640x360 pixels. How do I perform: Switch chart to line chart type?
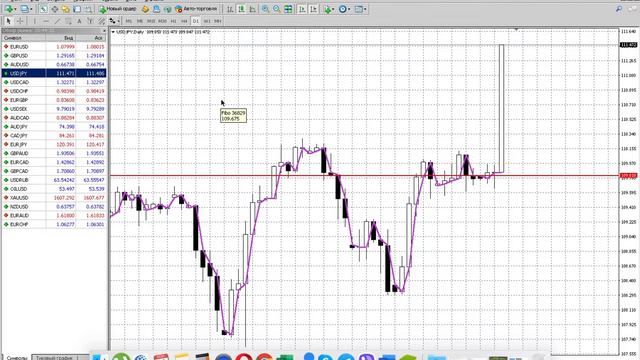[x=253, y=9]
